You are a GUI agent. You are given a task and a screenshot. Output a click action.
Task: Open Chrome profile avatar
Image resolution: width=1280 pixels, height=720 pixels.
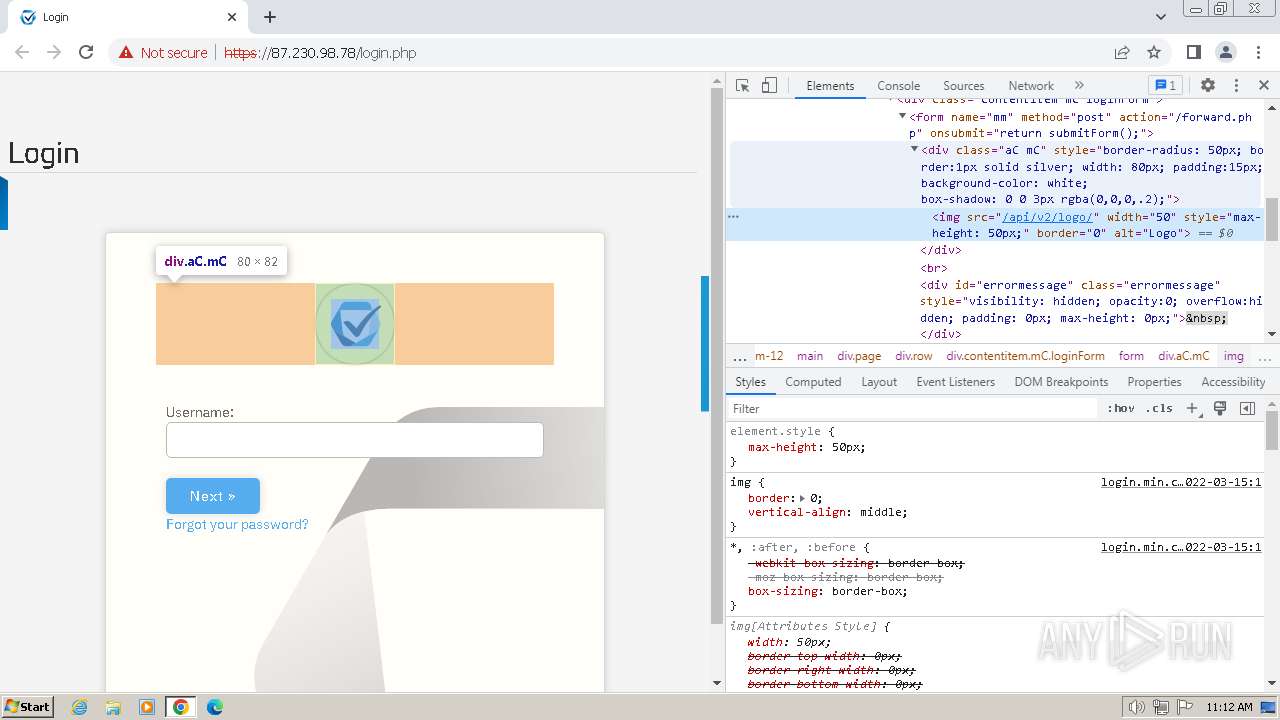point(1226,53)
